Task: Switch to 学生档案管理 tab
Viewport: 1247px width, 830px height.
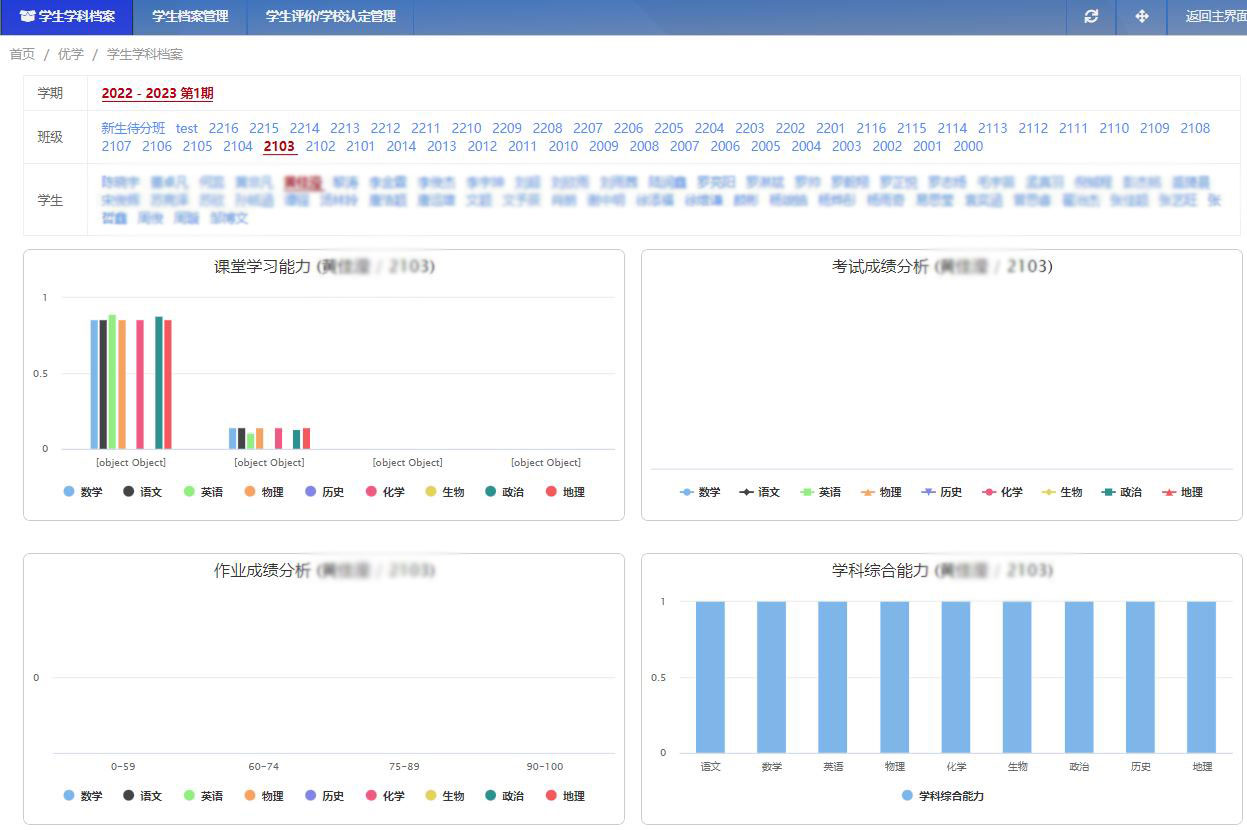Action: pyautogui.click(x=190, y=17)
